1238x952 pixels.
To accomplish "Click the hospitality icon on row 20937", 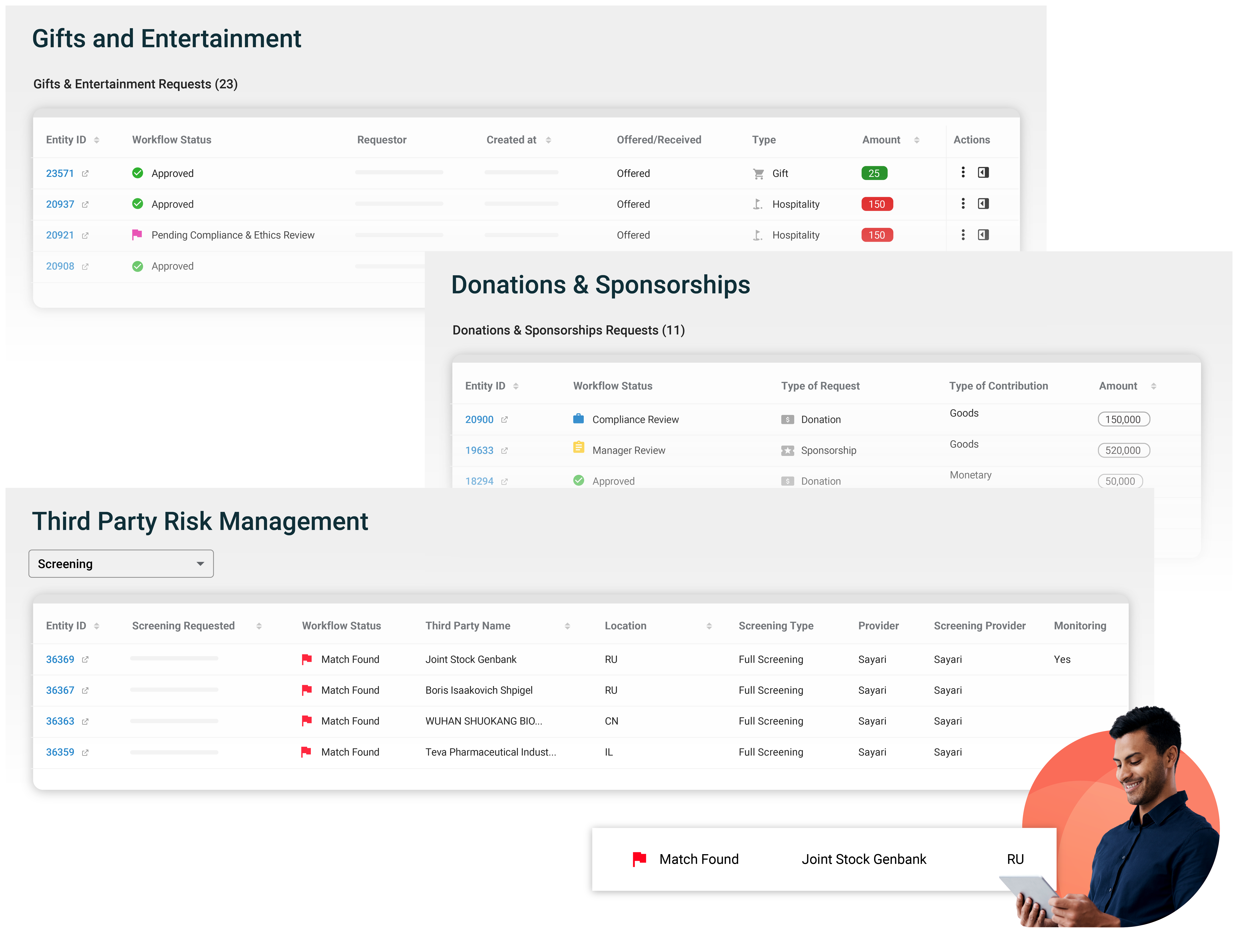I will coord(758,204).
